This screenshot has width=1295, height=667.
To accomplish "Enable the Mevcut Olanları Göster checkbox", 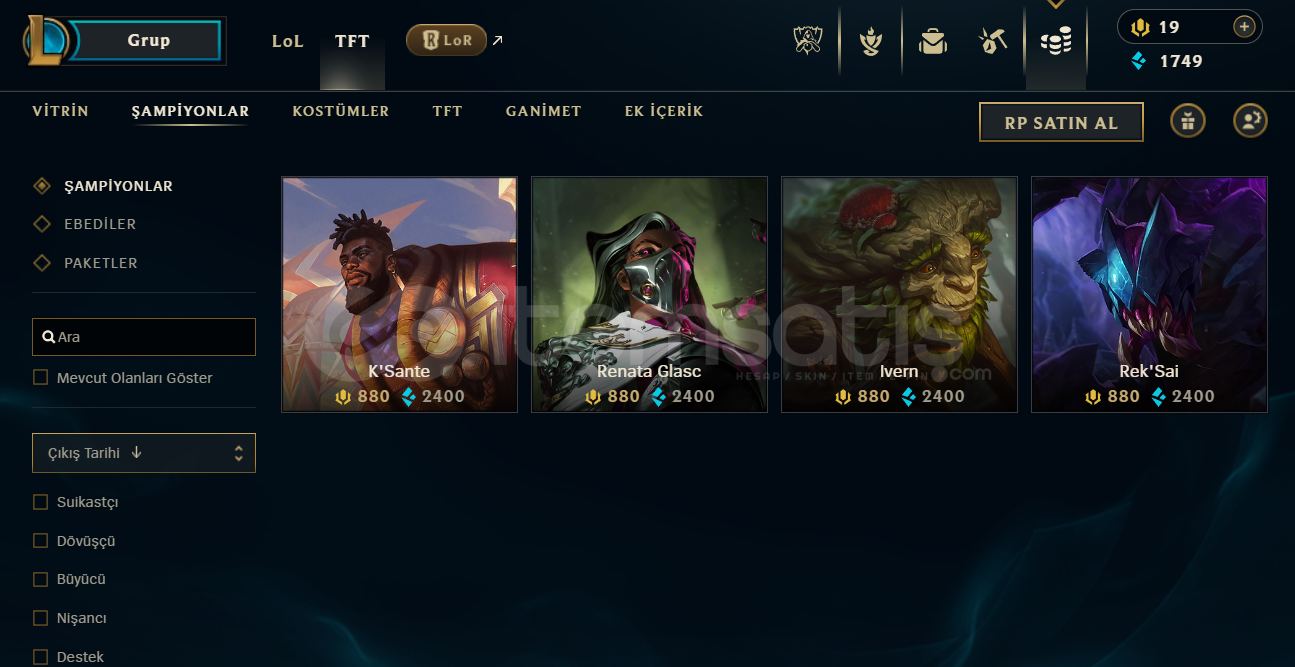I will click(x=41, y=378).
